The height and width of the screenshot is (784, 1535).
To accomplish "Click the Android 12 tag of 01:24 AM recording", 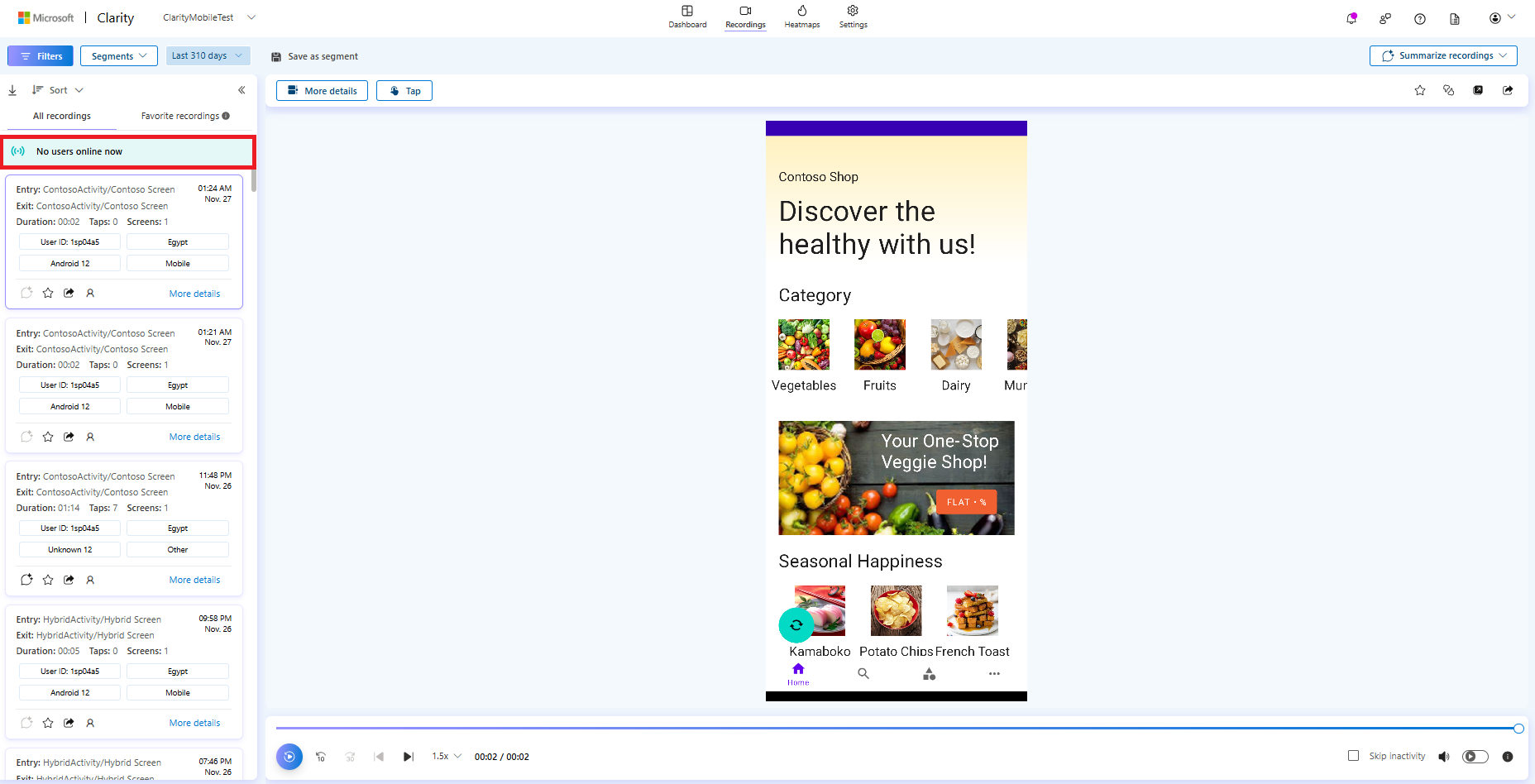I will point(70,263).
